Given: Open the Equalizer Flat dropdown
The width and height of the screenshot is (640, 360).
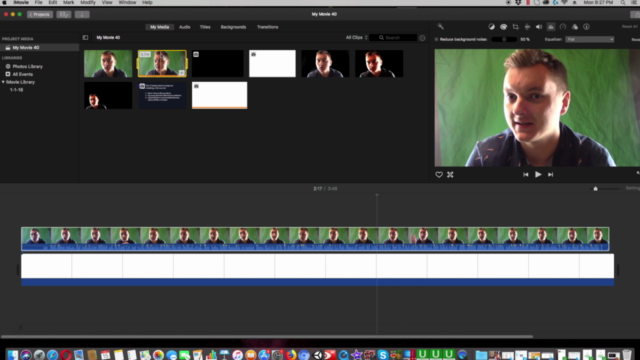Looking at the screenshot, I should point(590,40).
